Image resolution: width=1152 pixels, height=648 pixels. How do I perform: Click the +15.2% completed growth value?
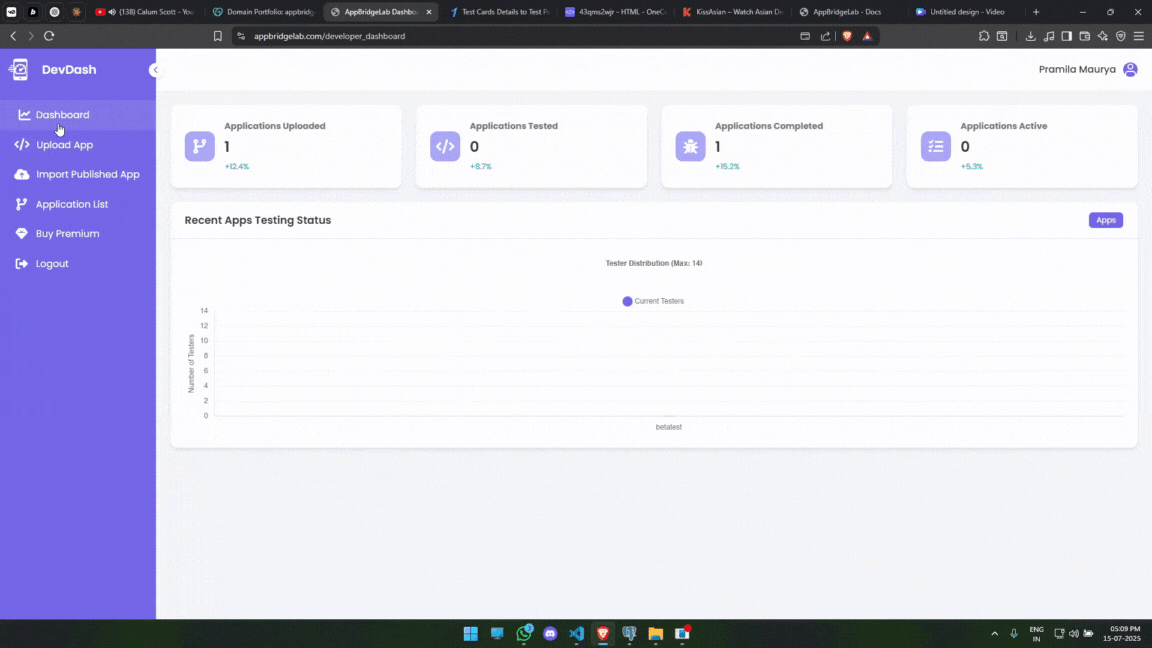point(727,167)
